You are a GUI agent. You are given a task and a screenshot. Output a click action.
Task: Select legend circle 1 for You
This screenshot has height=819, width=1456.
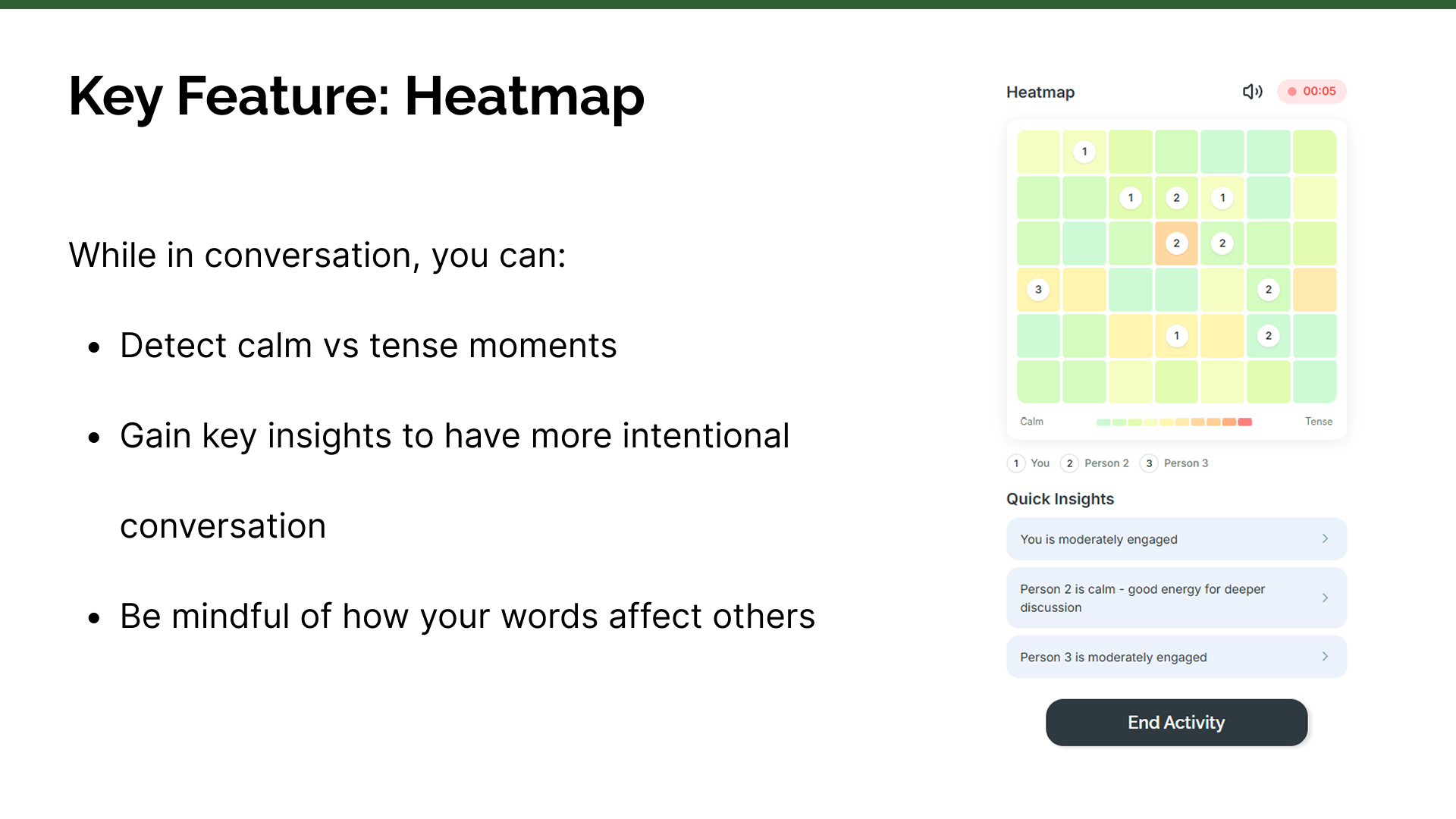point(1016,463)
